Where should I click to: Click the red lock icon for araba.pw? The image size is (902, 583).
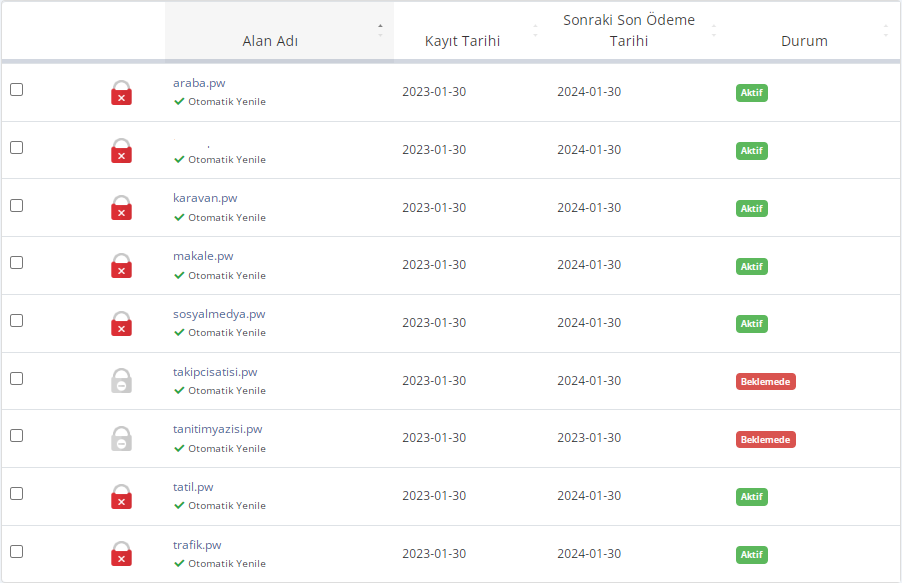121,93
